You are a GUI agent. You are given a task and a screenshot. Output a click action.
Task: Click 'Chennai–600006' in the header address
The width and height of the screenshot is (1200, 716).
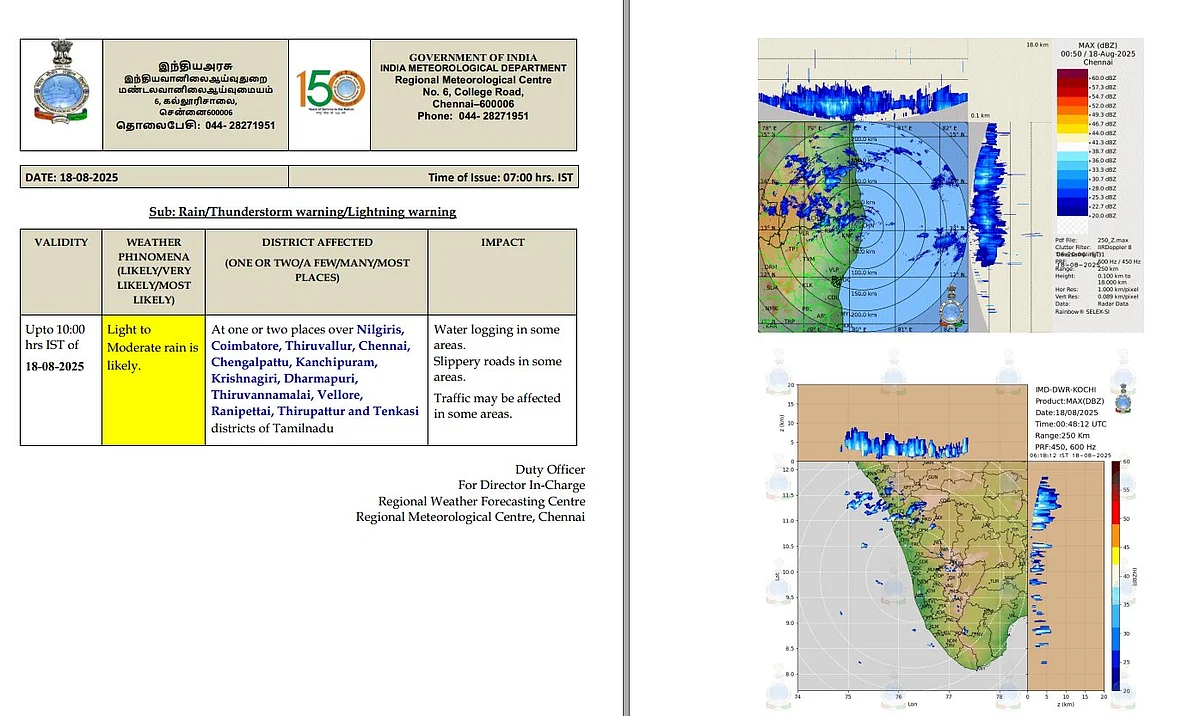[473, 104]
